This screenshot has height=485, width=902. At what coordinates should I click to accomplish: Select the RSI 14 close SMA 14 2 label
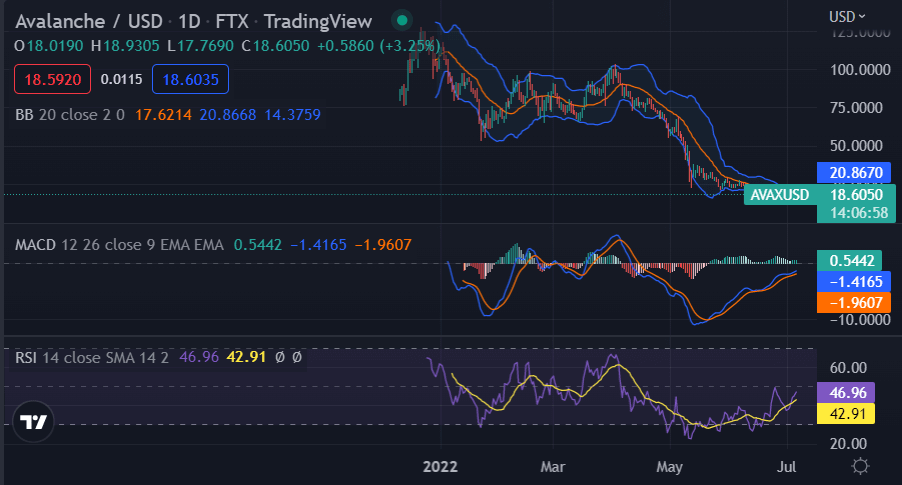(x=91, y=357)
